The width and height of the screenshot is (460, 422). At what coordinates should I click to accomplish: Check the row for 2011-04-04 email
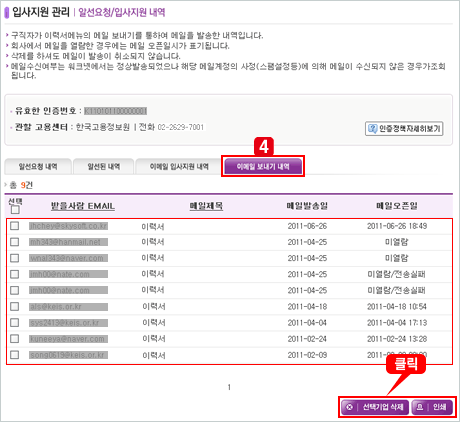pos(15,322)
